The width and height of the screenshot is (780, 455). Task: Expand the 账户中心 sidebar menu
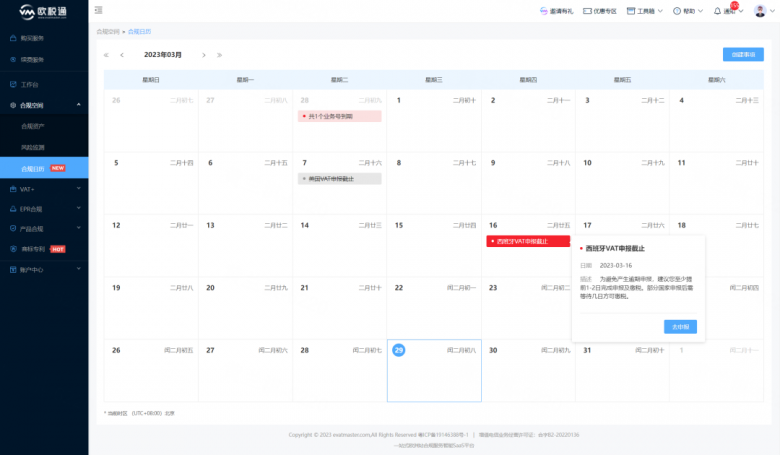tap(44, 270)
